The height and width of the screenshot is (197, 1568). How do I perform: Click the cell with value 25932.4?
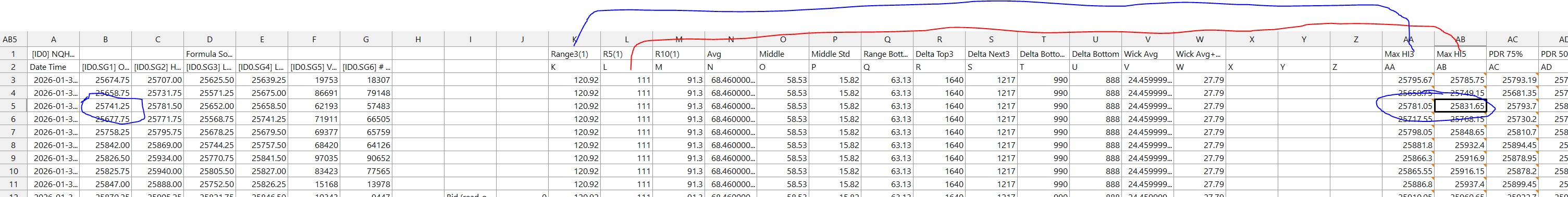click(x=1460, y=145)
